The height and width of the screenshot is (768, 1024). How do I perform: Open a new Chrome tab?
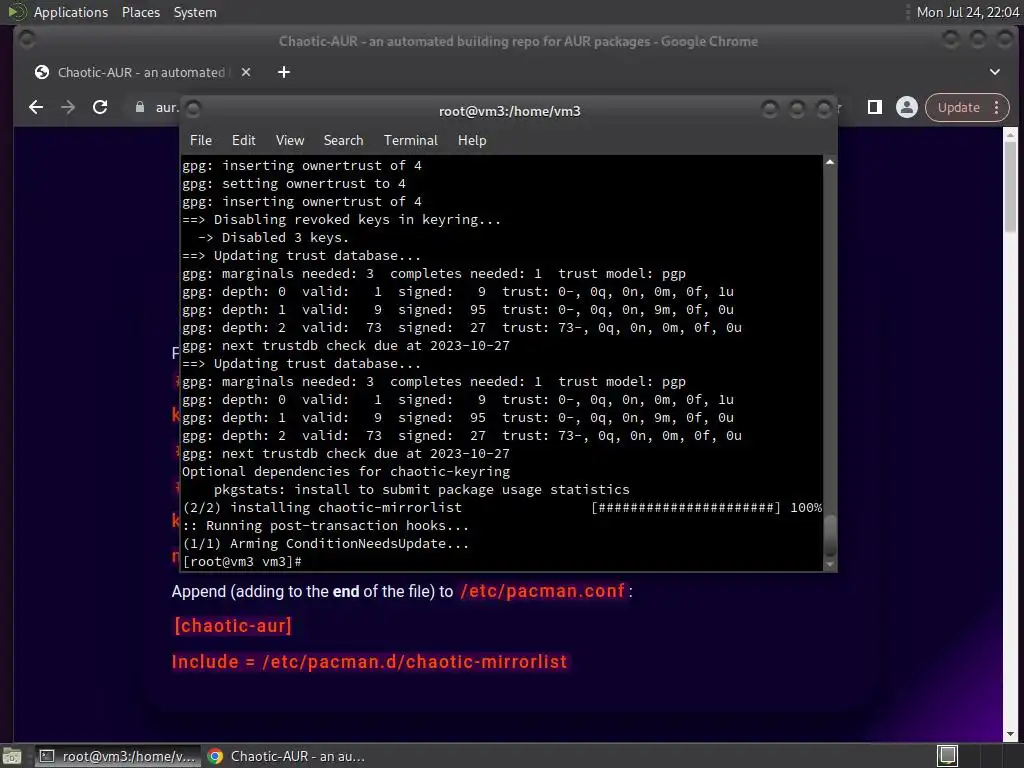(x=283, y=72)
